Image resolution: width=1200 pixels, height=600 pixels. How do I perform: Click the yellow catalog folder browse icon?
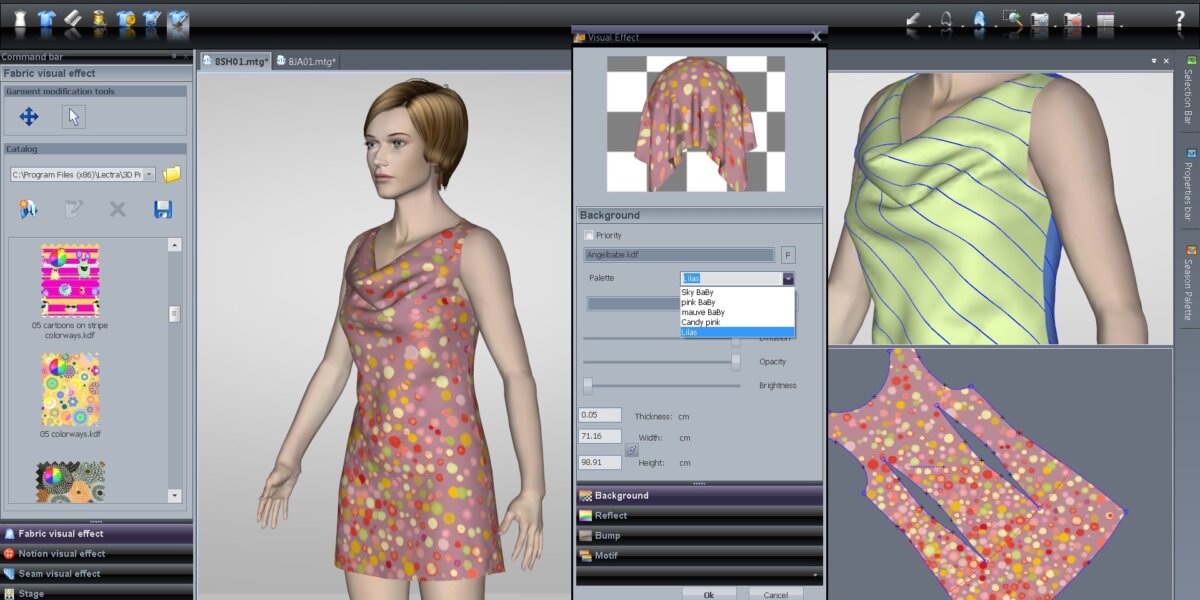click(x=172, y=174)
